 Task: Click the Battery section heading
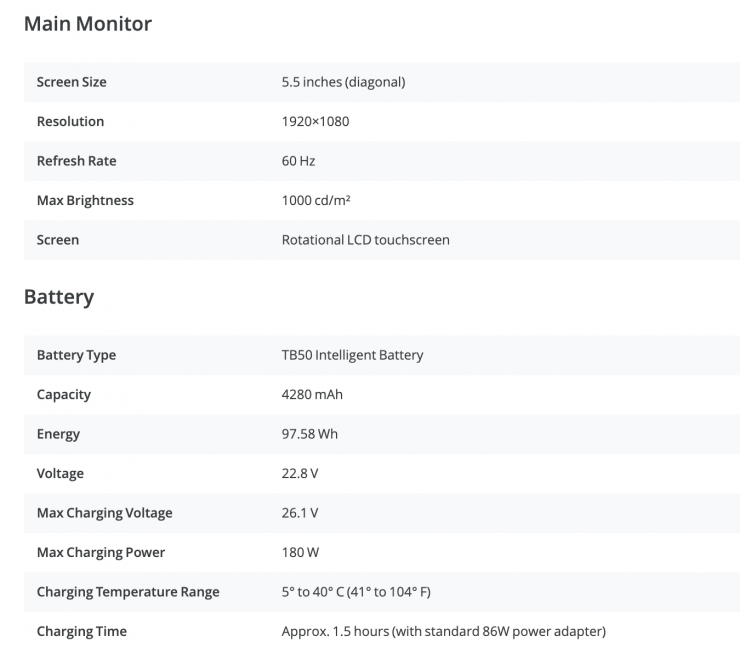(59, 297)
